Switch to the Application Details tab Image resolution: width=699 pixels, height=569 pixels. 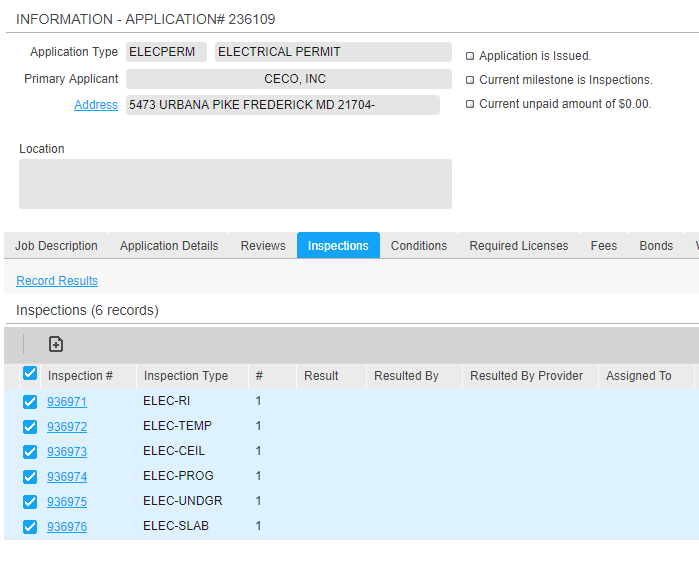[169, 246]
